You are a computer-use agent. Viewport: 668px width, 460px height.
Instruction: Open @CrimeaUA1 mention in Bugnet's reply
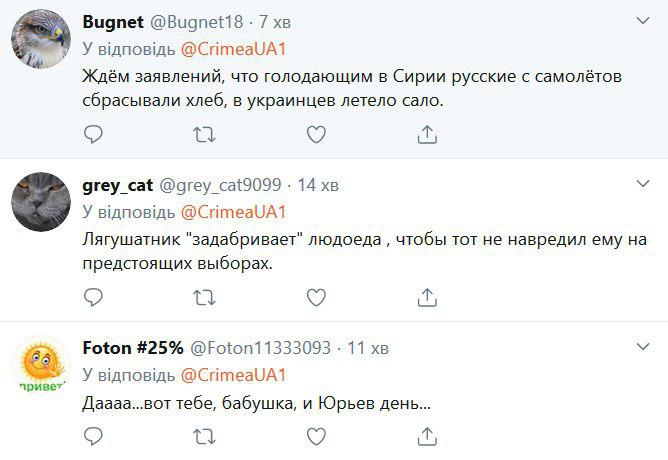click(233, 48)
